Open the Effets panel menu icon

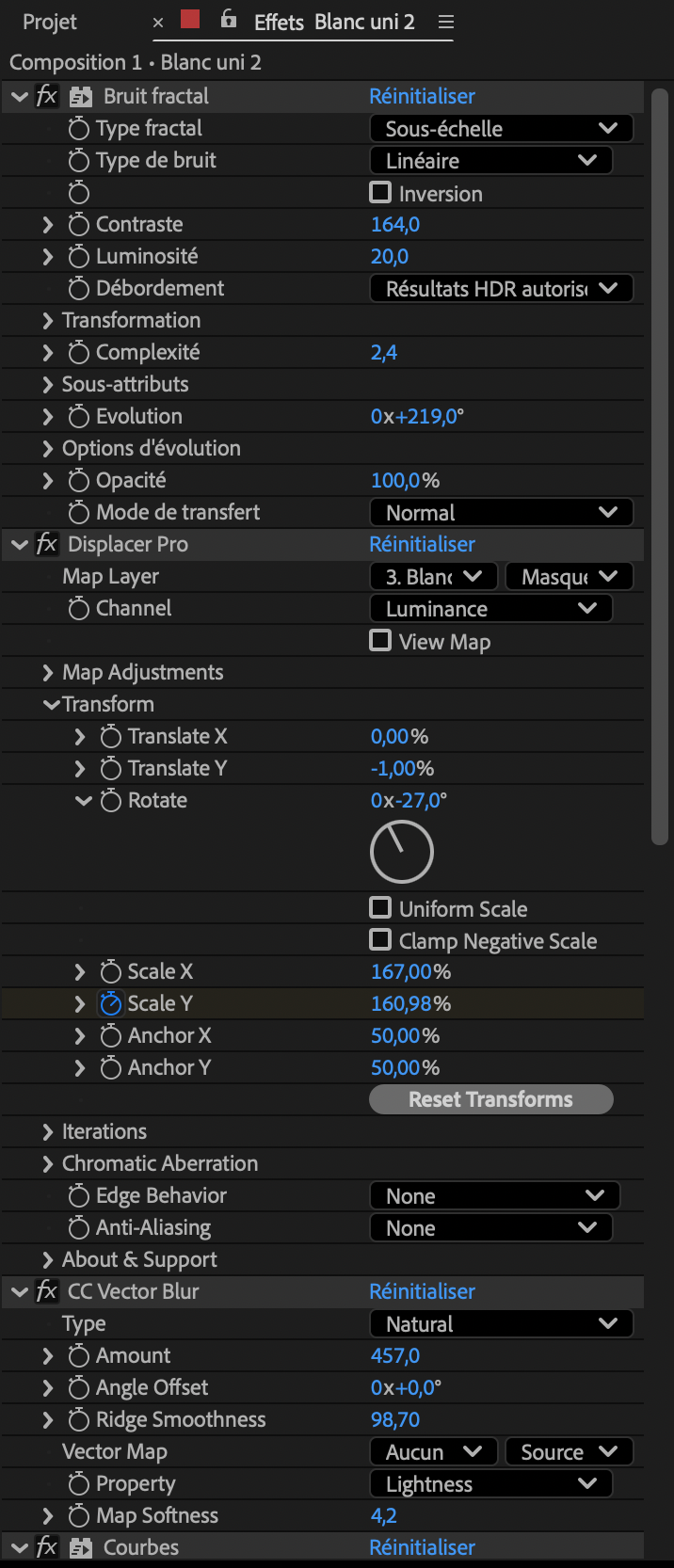coord(446,23)
